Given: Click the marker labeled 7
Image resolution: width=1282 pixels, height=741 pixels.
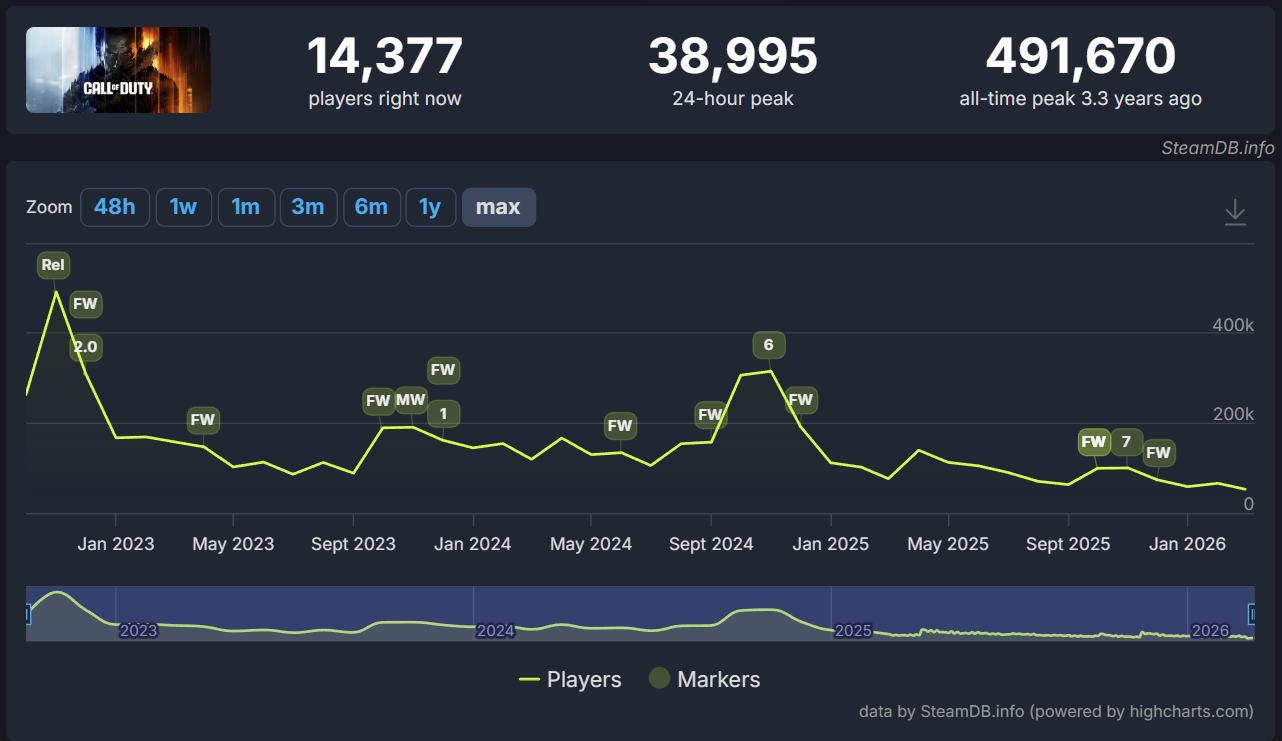Looking at the screenshot, I should click(1127, 441).
